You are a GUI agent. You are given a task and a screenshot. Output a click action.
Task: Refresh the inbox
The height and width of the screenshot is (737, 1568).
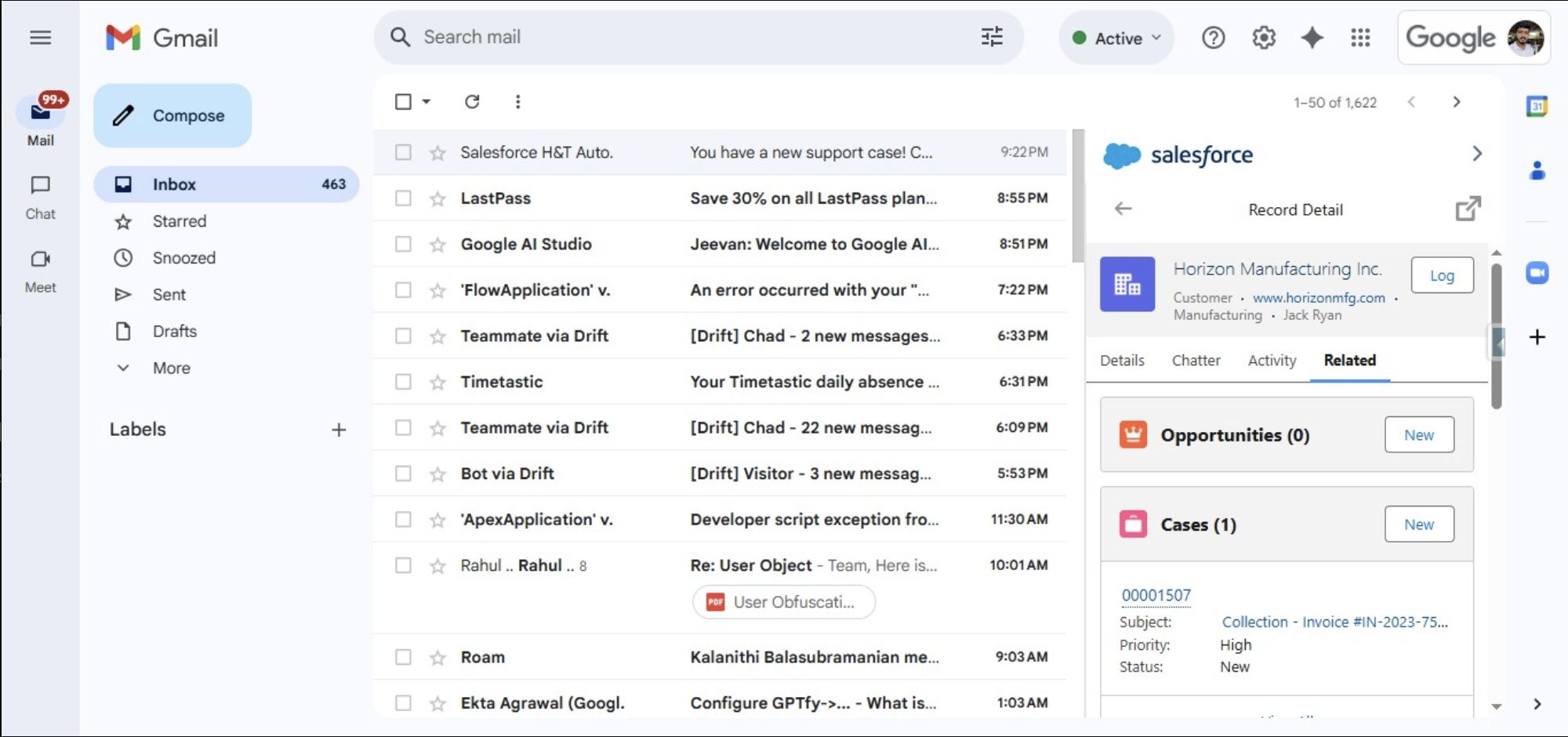472,101
